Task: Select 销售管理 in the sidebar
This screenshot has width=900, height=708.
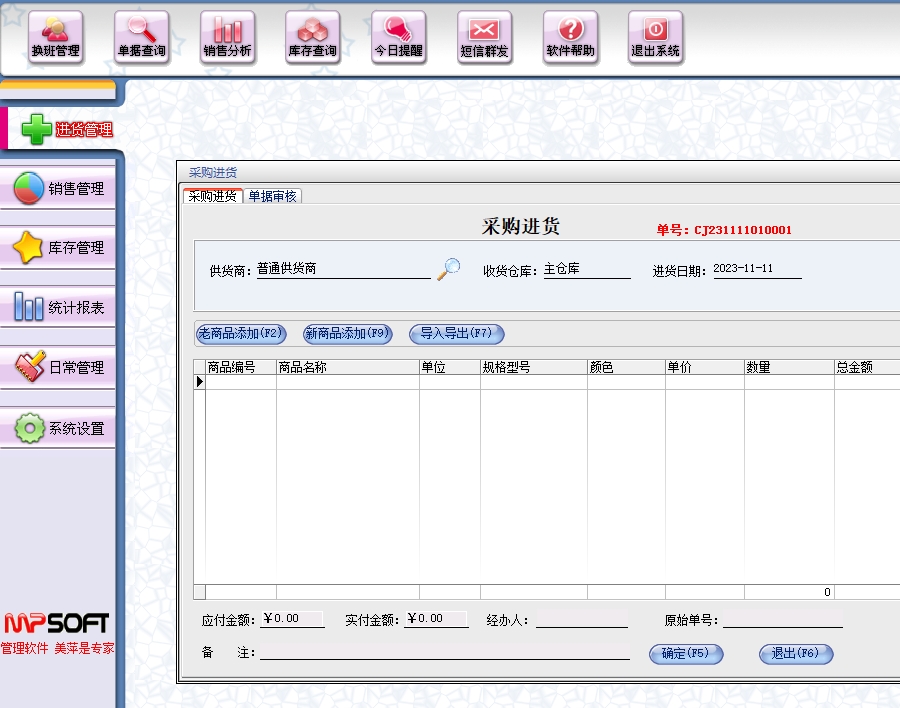Action: pos(59,188)
